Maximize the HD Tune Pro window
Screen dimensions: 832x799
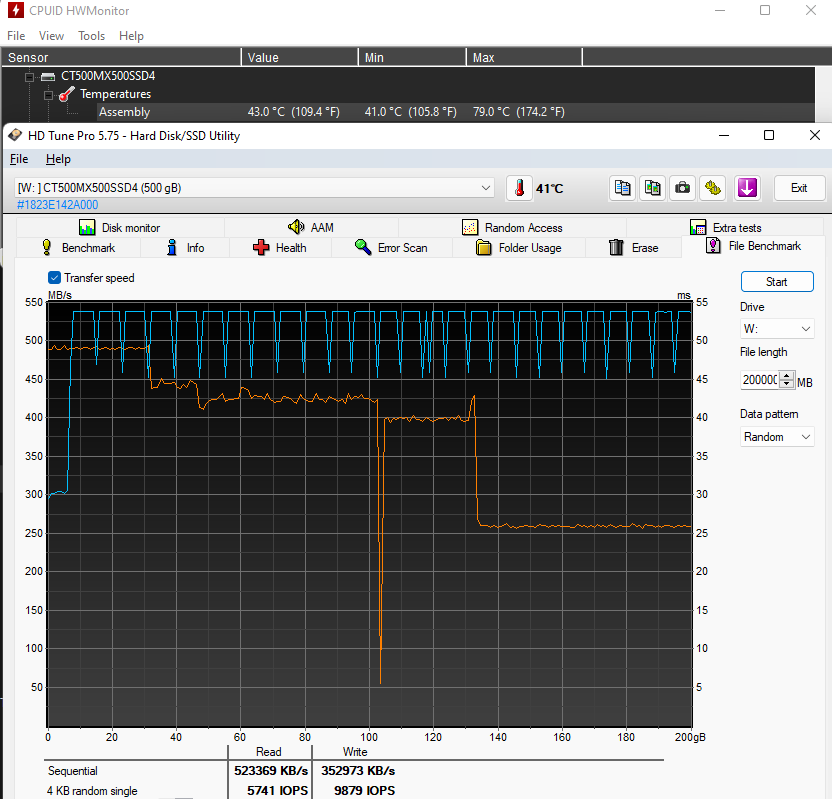(769, 135)
